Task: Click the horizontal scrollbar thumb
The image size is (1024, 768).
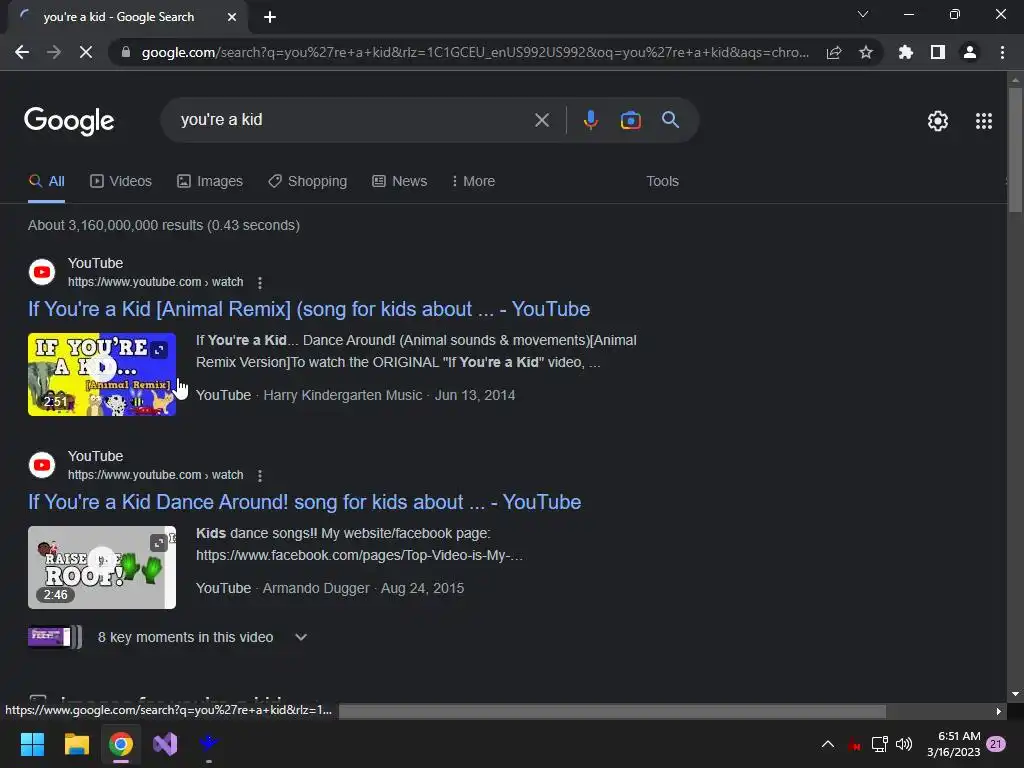Action: [x=612, y=711]
